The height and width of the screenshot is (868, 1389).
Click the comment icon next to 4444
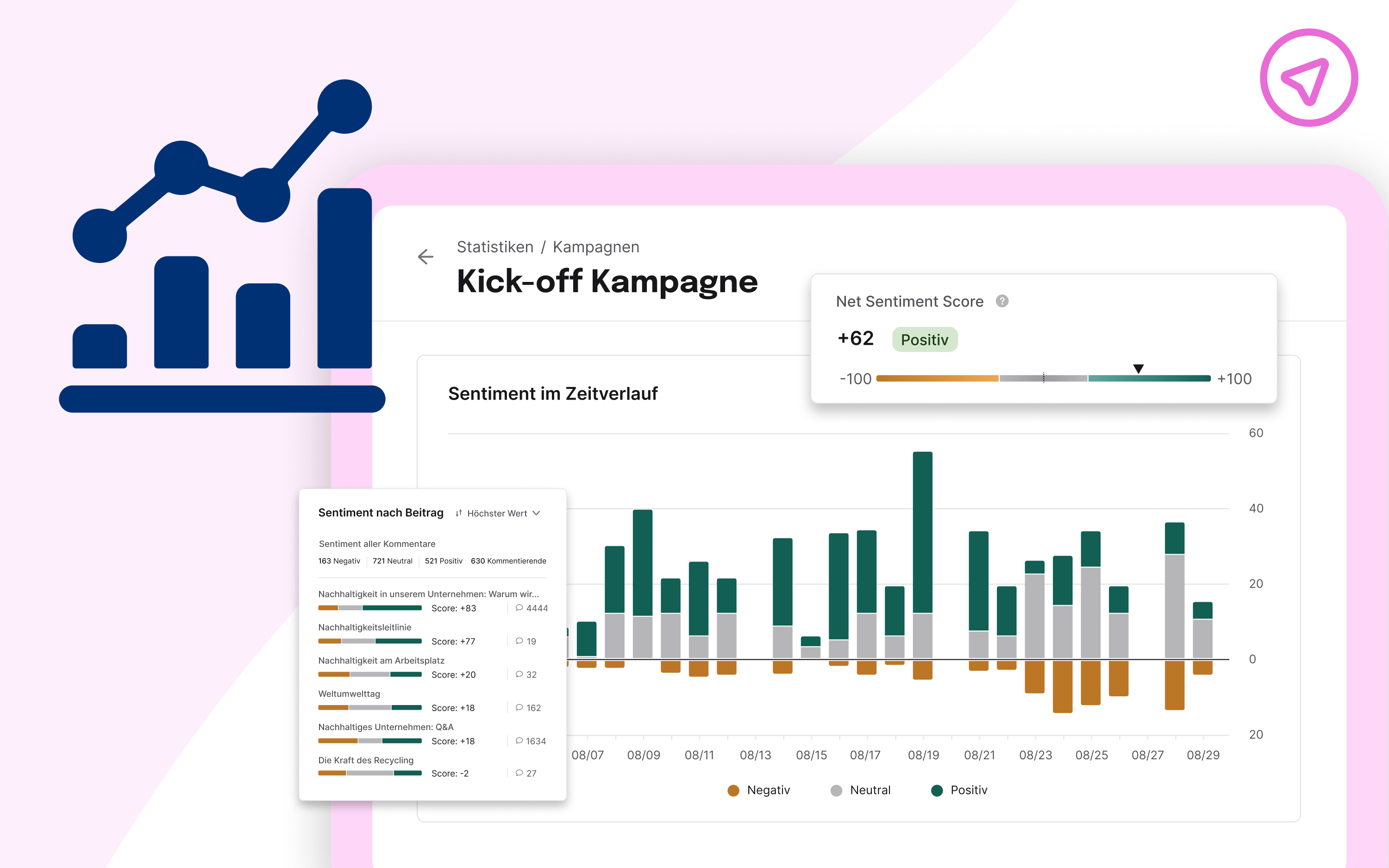coord(519,608)
